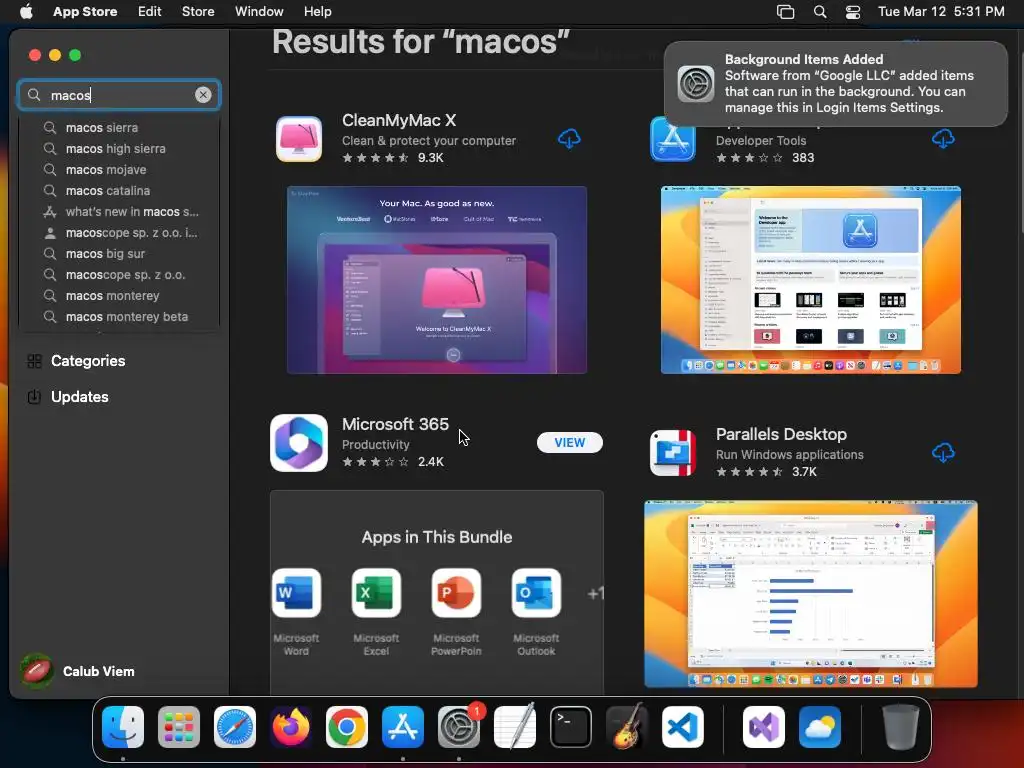The width and height of the screenshot is (1024, 768).
Task: Launch Visual Studio Code from the Dock
Action: click(x=682, y=727)
